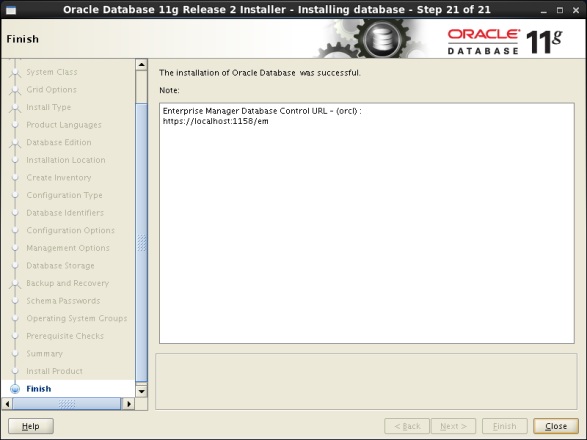Open the Help button
Viewport: 587px width, 440px height.
pos(31,426)
